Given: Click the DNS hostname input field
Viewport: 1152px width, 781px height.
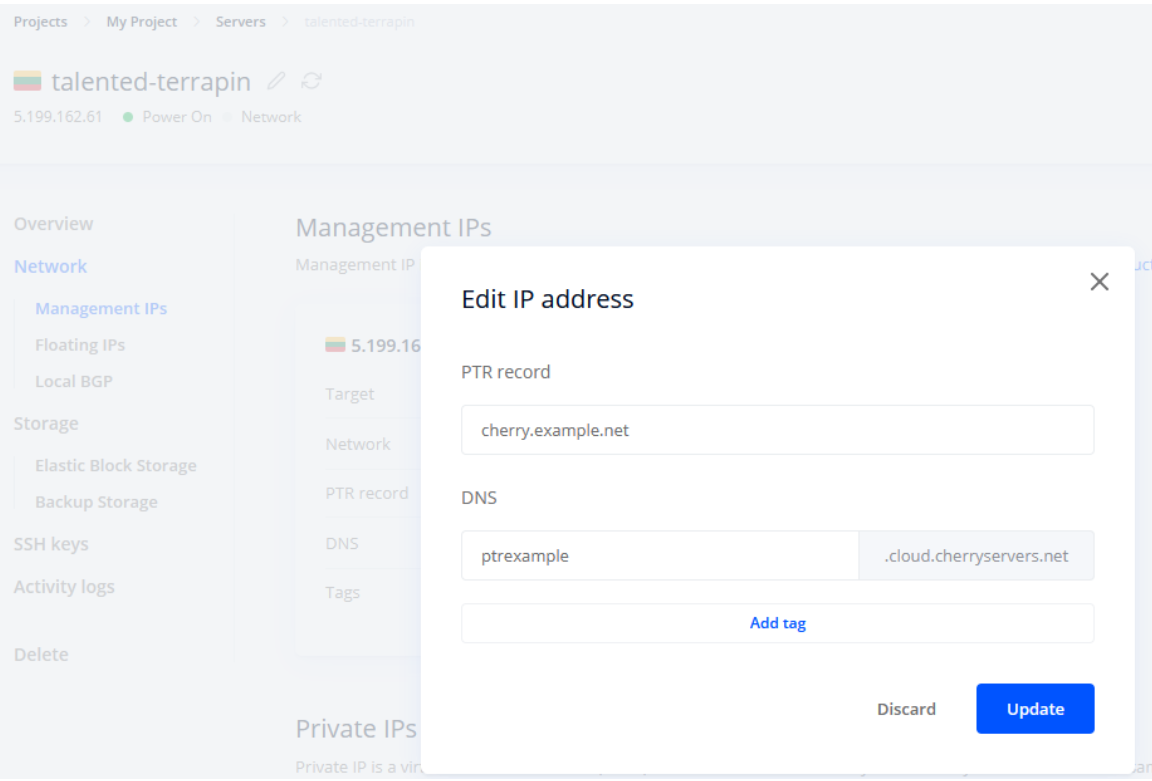Looking at the screenshot, I should pos(660,556).
